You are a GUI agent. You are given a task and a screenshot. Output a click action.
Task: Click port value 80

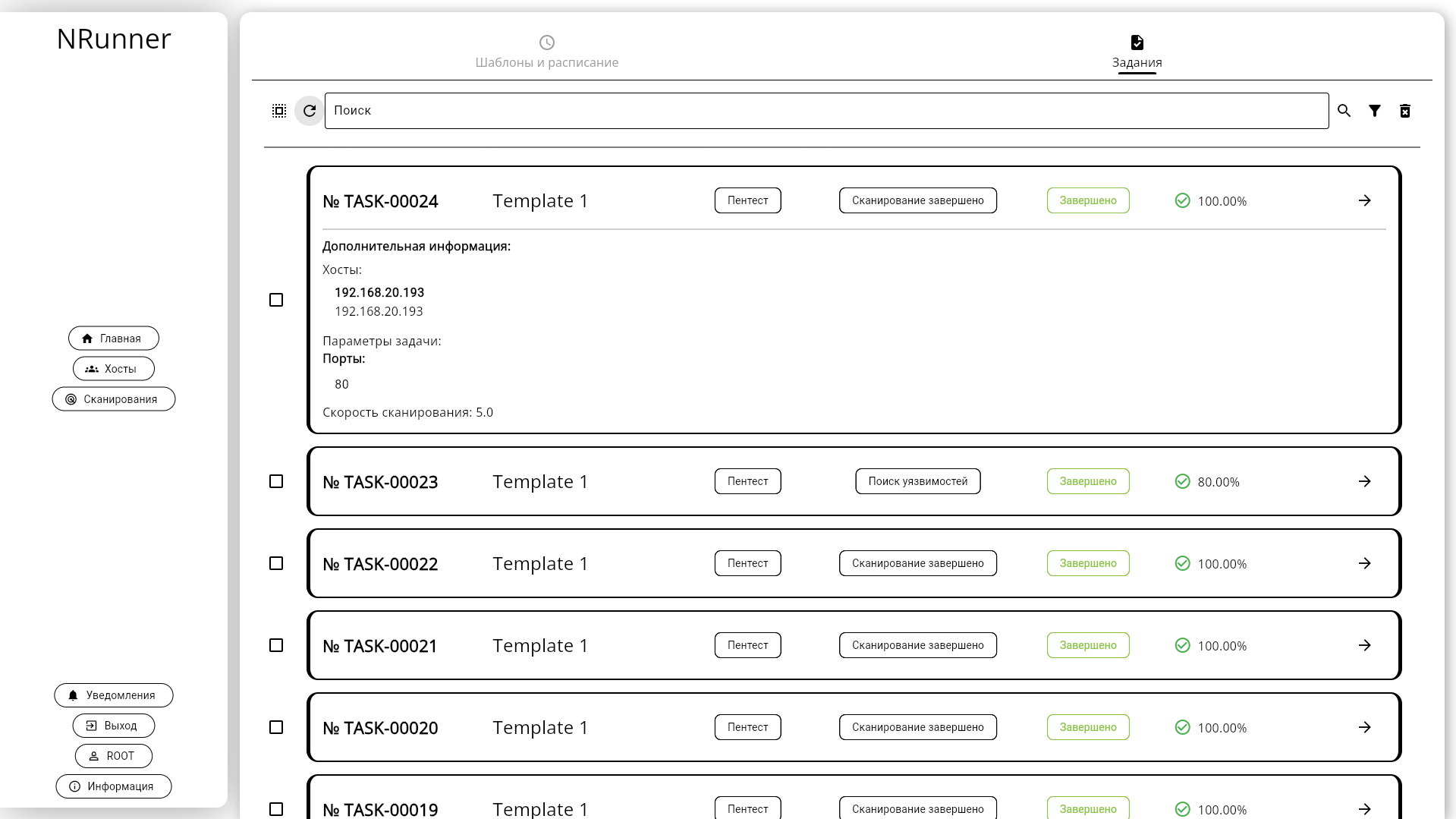(342, 384)
